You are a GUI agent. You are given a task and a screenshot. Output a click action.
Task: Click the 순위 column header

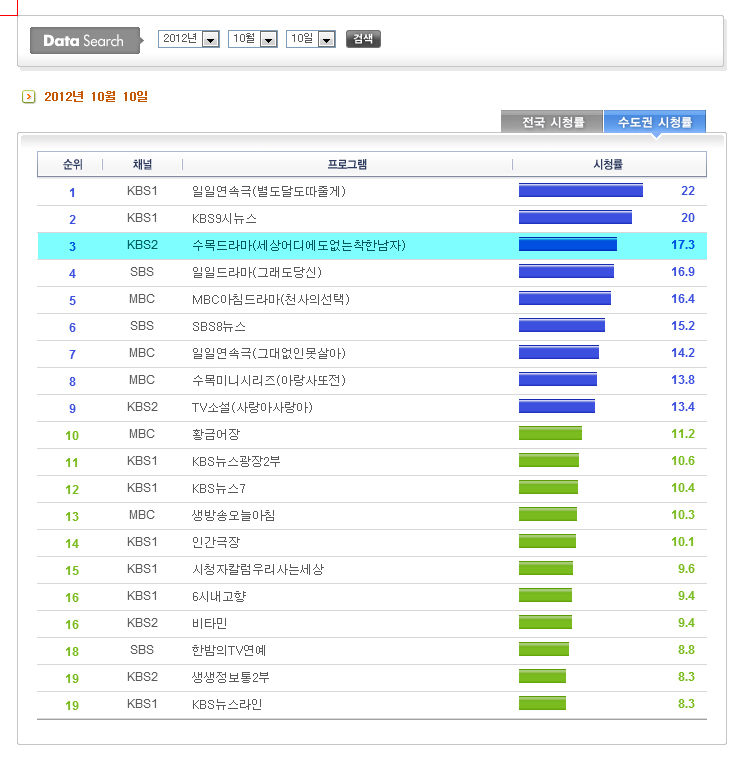(x=72, y=165)
